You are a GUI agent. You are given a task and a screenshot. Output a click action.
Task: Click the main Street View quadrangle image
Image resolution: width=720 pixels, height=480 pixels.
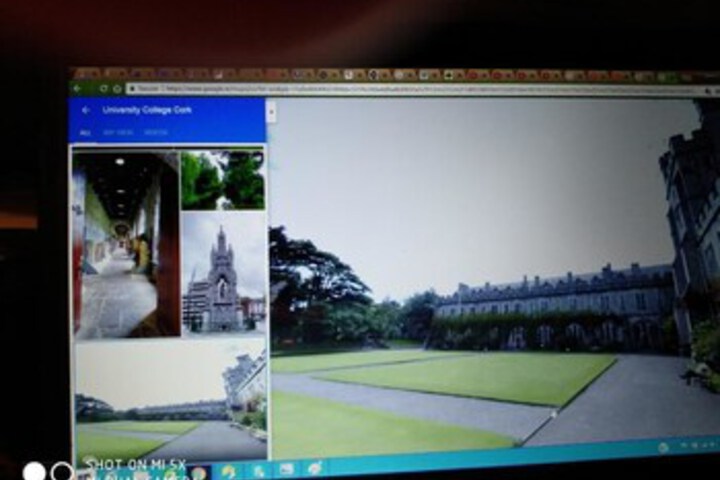click(494, 276)
